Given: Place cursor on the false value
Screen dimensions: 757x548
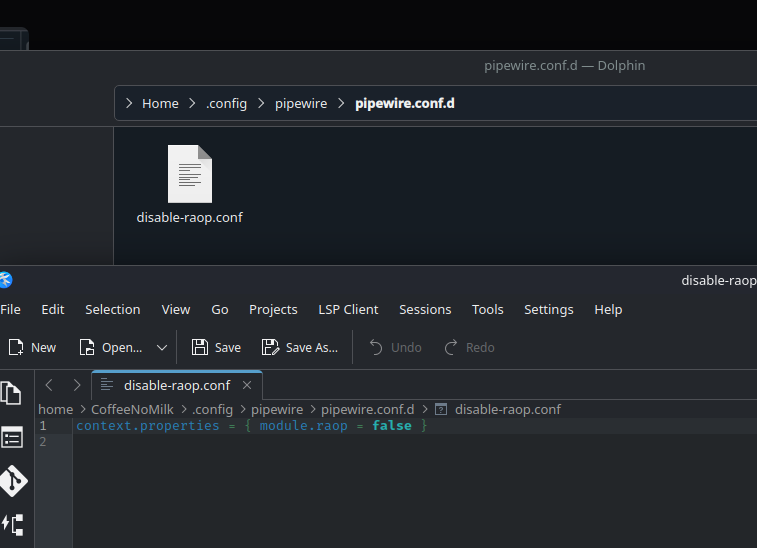Looking at the screenshot, I should [x=392, y=426].
